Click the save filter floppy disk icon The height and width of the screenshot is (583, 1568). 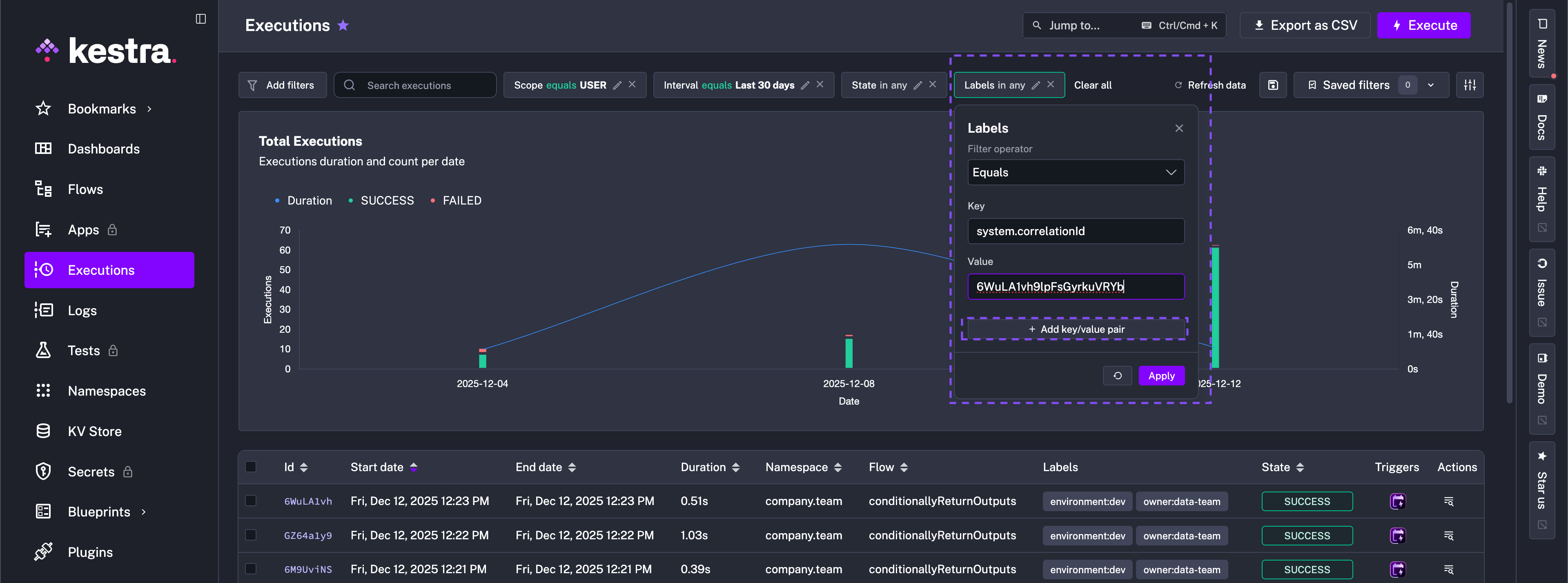1273,85
